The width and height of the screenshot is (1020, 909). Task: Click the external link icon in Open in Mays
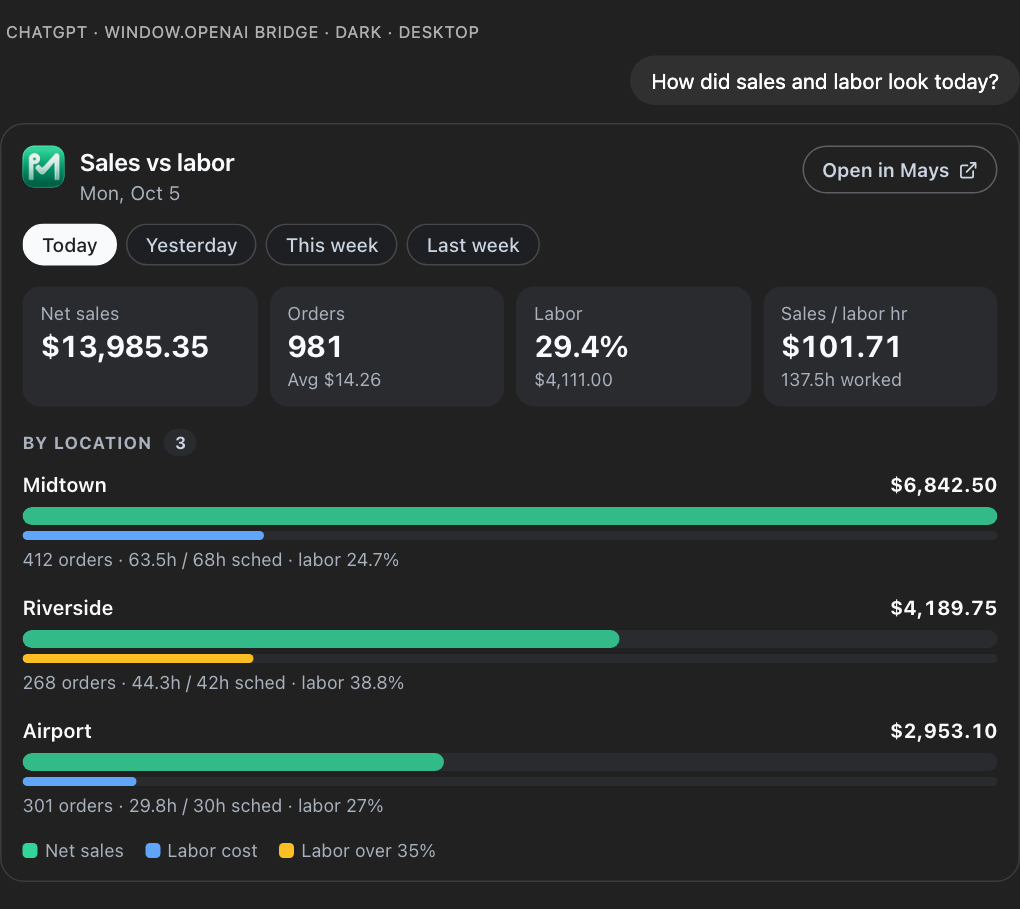968,170
